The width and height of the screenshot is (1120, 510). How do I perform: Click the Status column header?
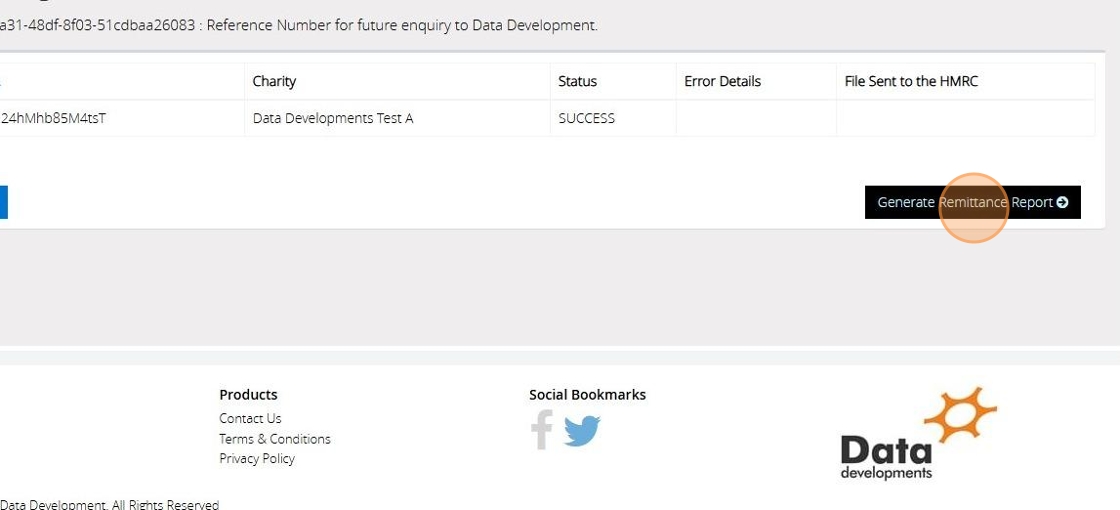[x=577, y=81]
